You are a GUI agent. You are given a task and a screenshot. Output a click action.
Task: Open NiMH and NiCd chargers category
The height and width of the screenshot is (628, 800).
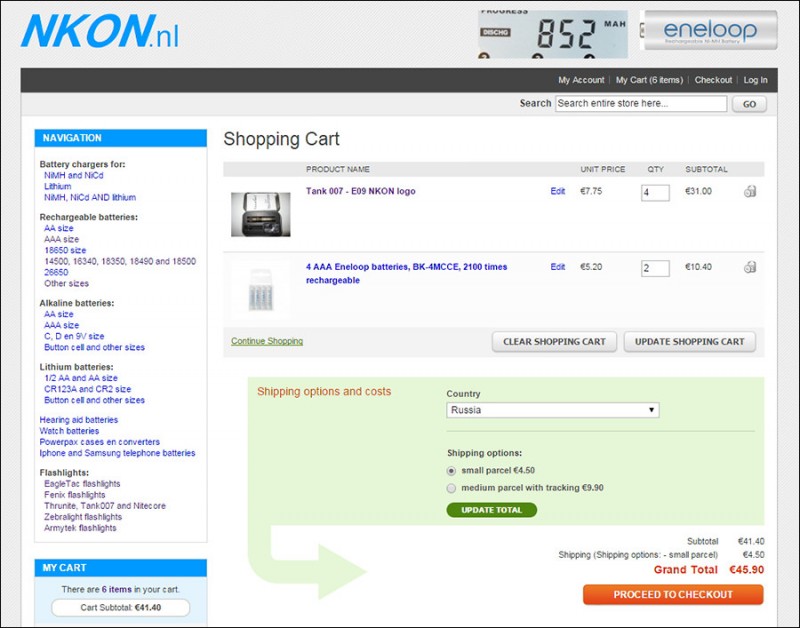73,175
